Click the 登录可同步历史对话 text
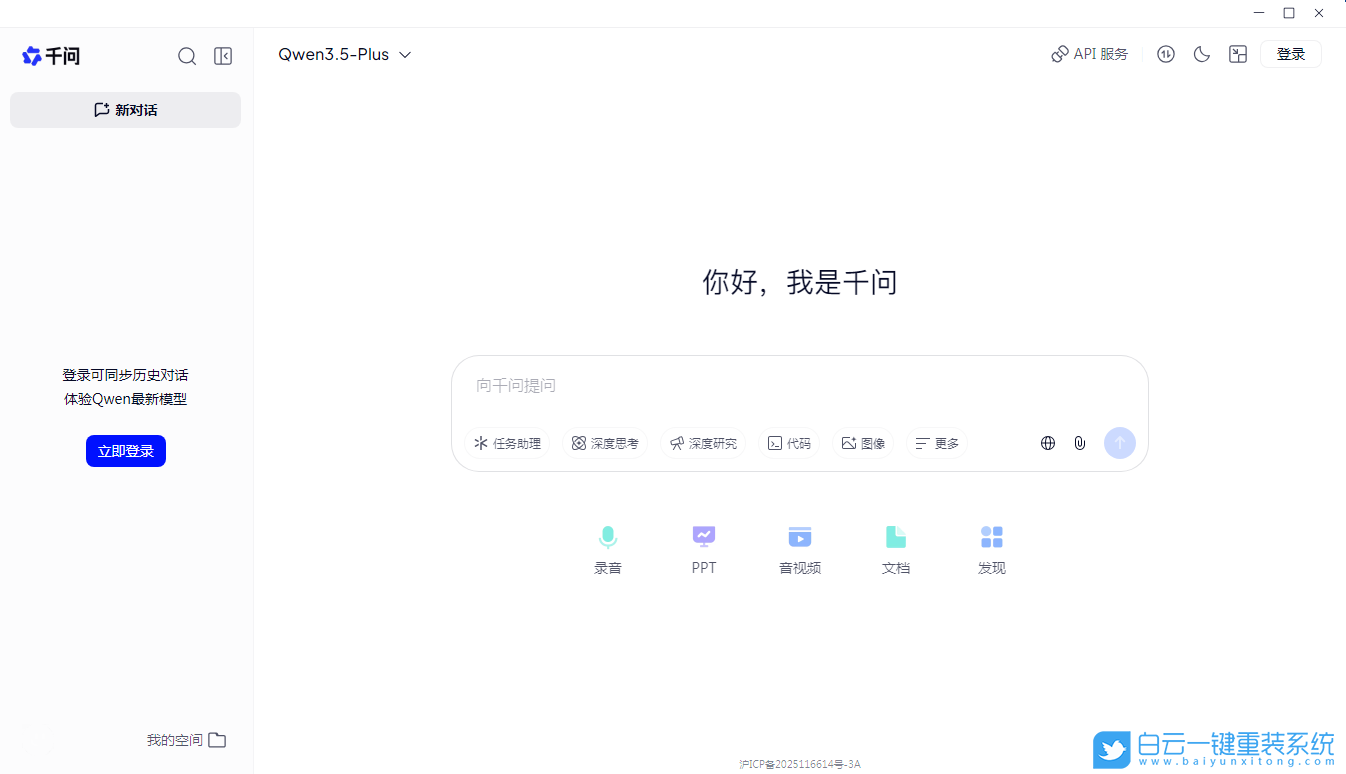Image resolution: width=1346 pixels, height=774 pixels. pyautogui.click(x=126, y=375)
